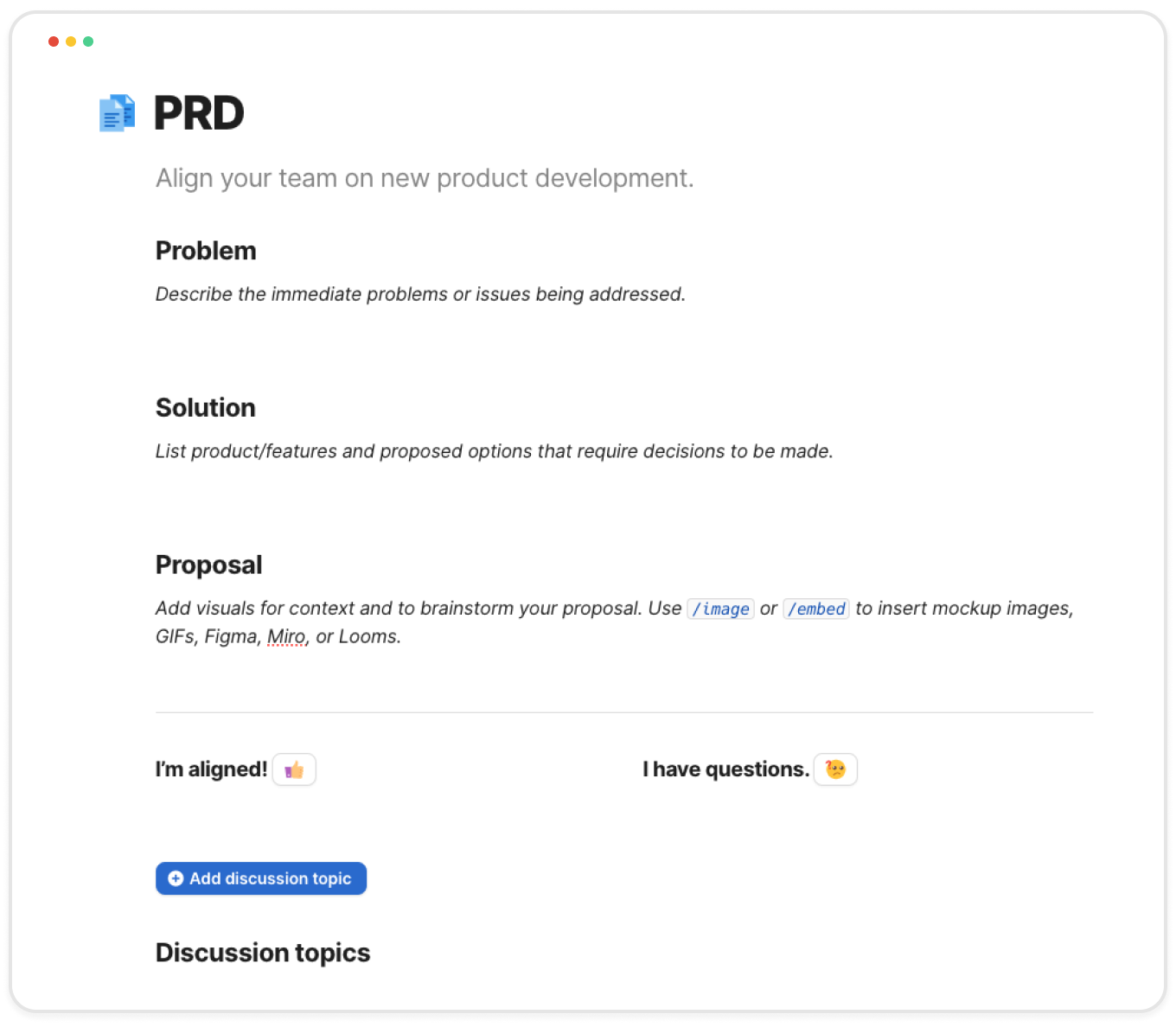Viewport: 1176px width, 1027px height.
Task: Click the Solution description placeholder text
Action: point(494,451)
